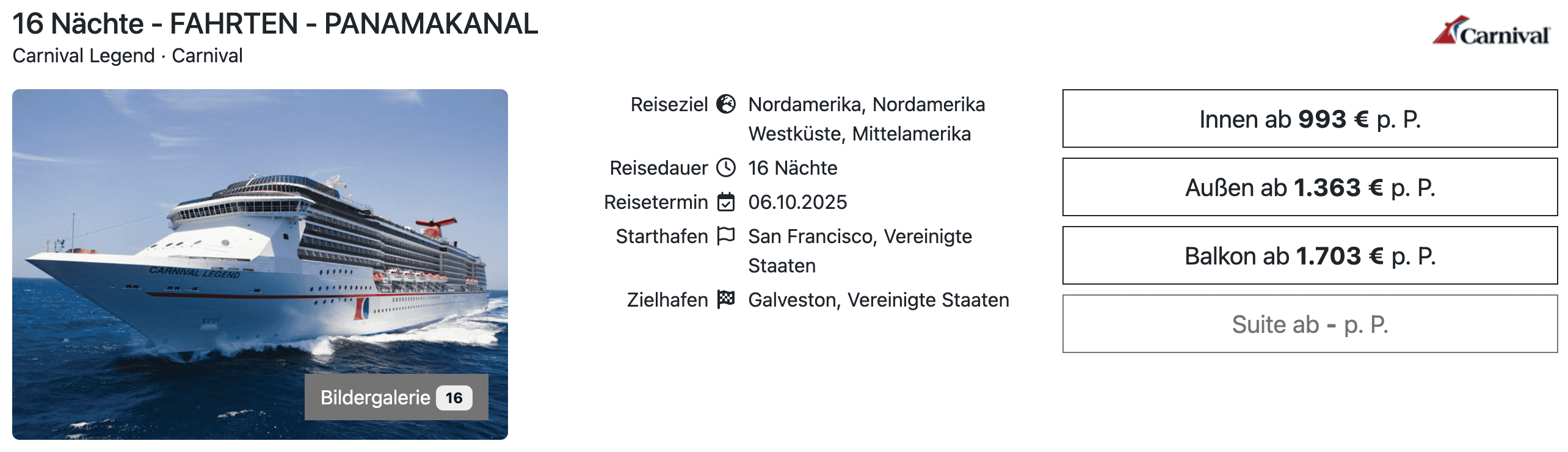Screen dimensions: 1568x452
Task: Select the Außen ab 1.363 € cabin option
Action: [1310, 188]
